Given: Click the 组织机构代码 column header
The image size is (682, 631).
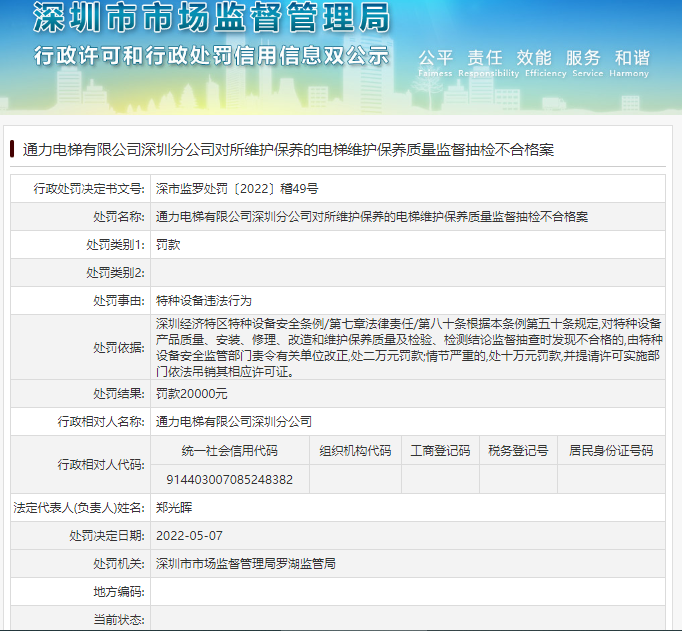Looking at the screenshot, I should [x=355, y=451].
